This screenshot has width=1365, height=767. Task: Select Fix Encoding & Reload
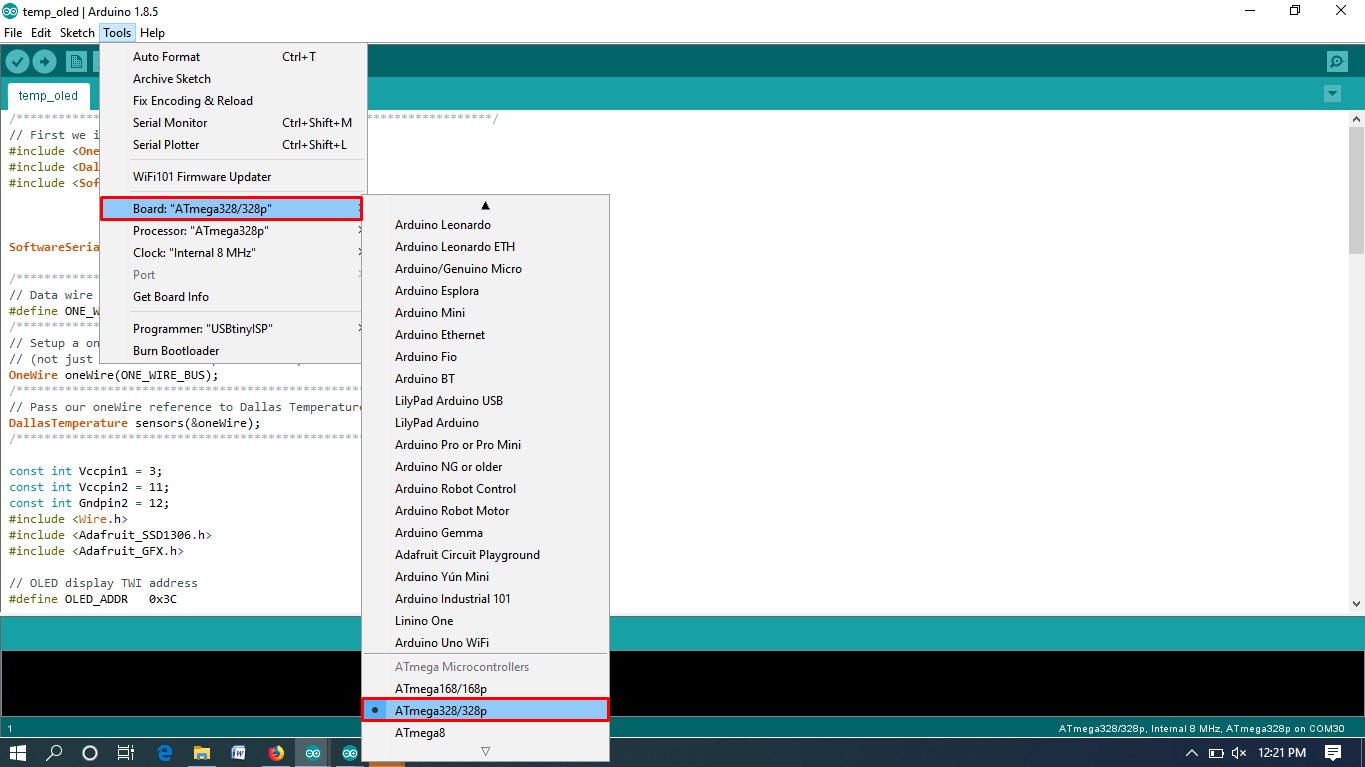click(233, 101)
